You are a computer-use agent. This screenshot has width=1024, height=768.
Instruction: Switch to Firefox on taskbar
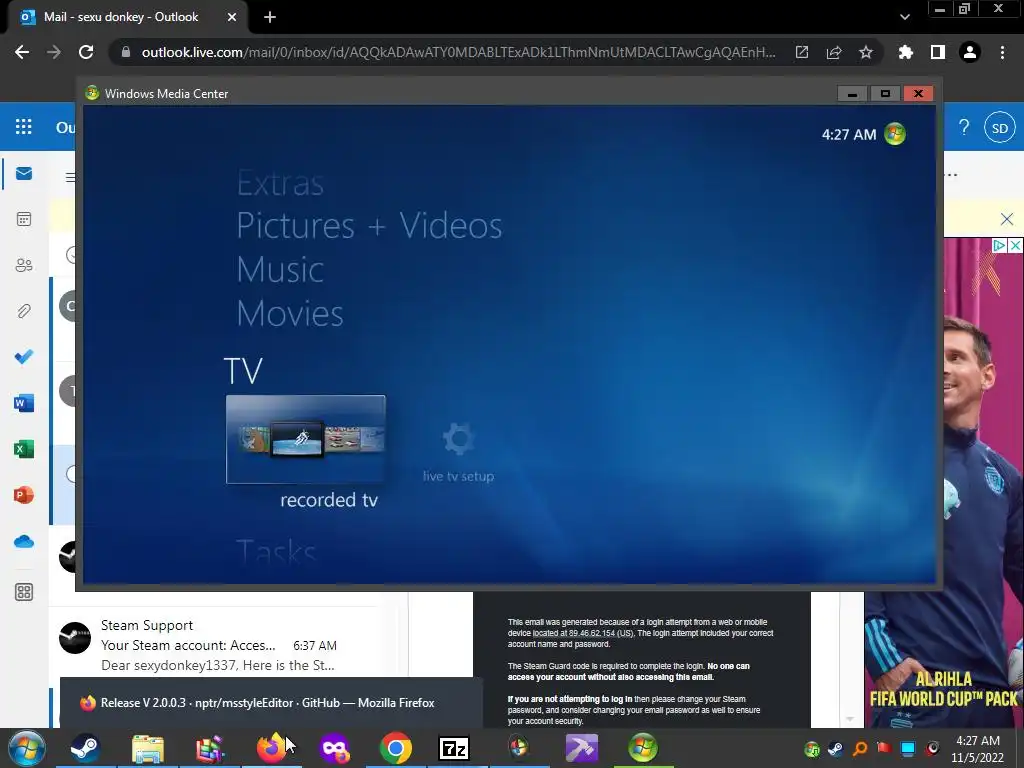click(272, 748)
